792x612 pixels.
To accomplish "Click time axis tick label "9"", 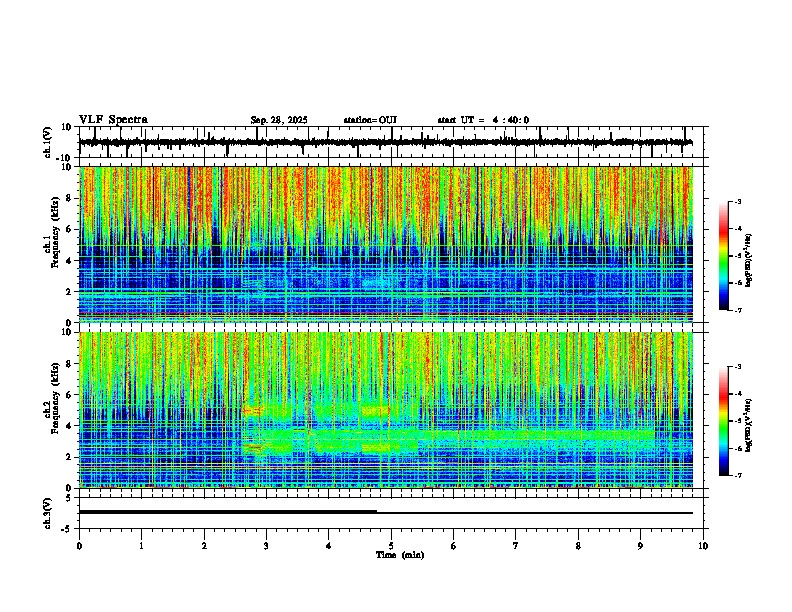I will pos(640,546).
